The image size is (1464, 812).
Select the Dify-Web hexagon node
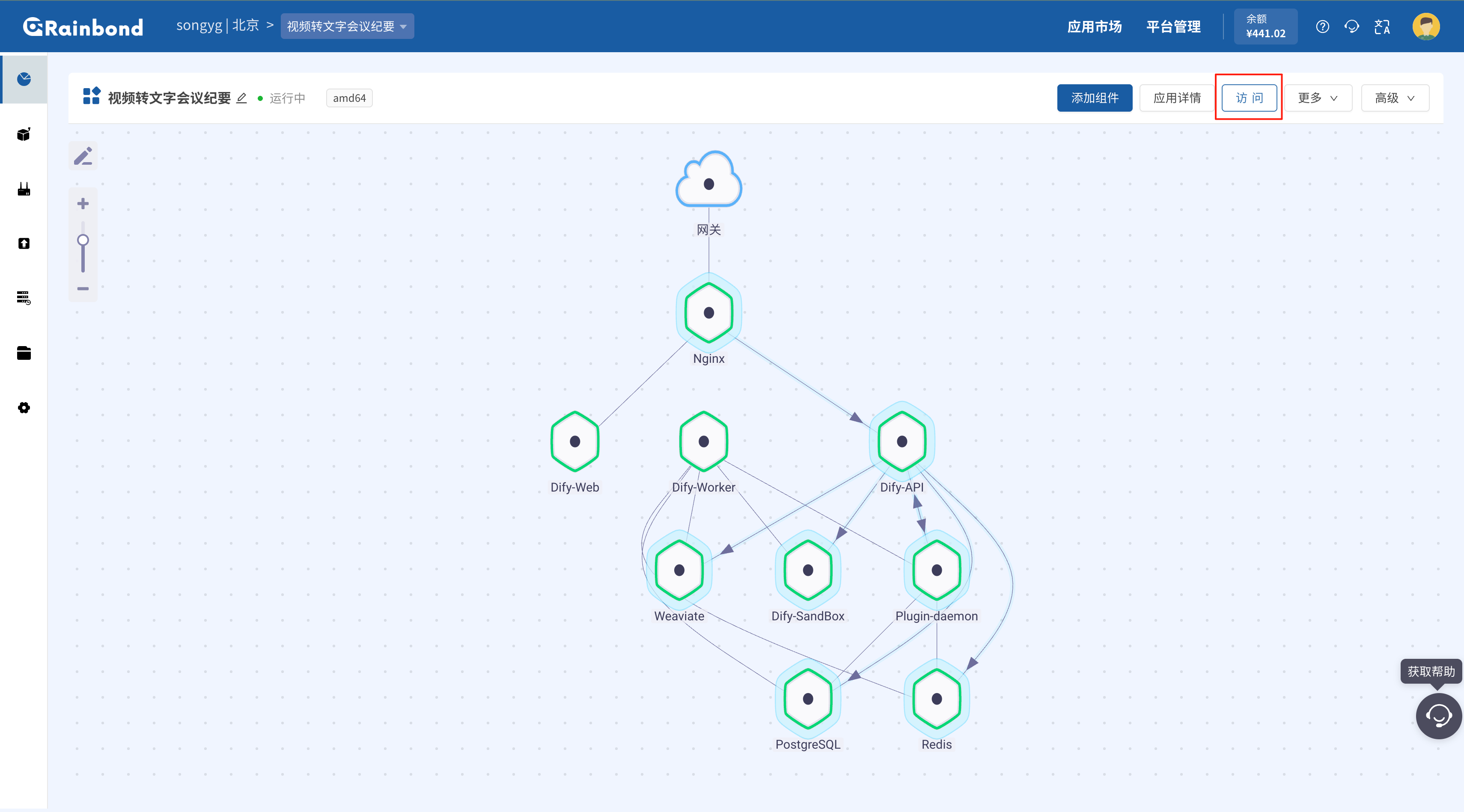click(574, 441)
